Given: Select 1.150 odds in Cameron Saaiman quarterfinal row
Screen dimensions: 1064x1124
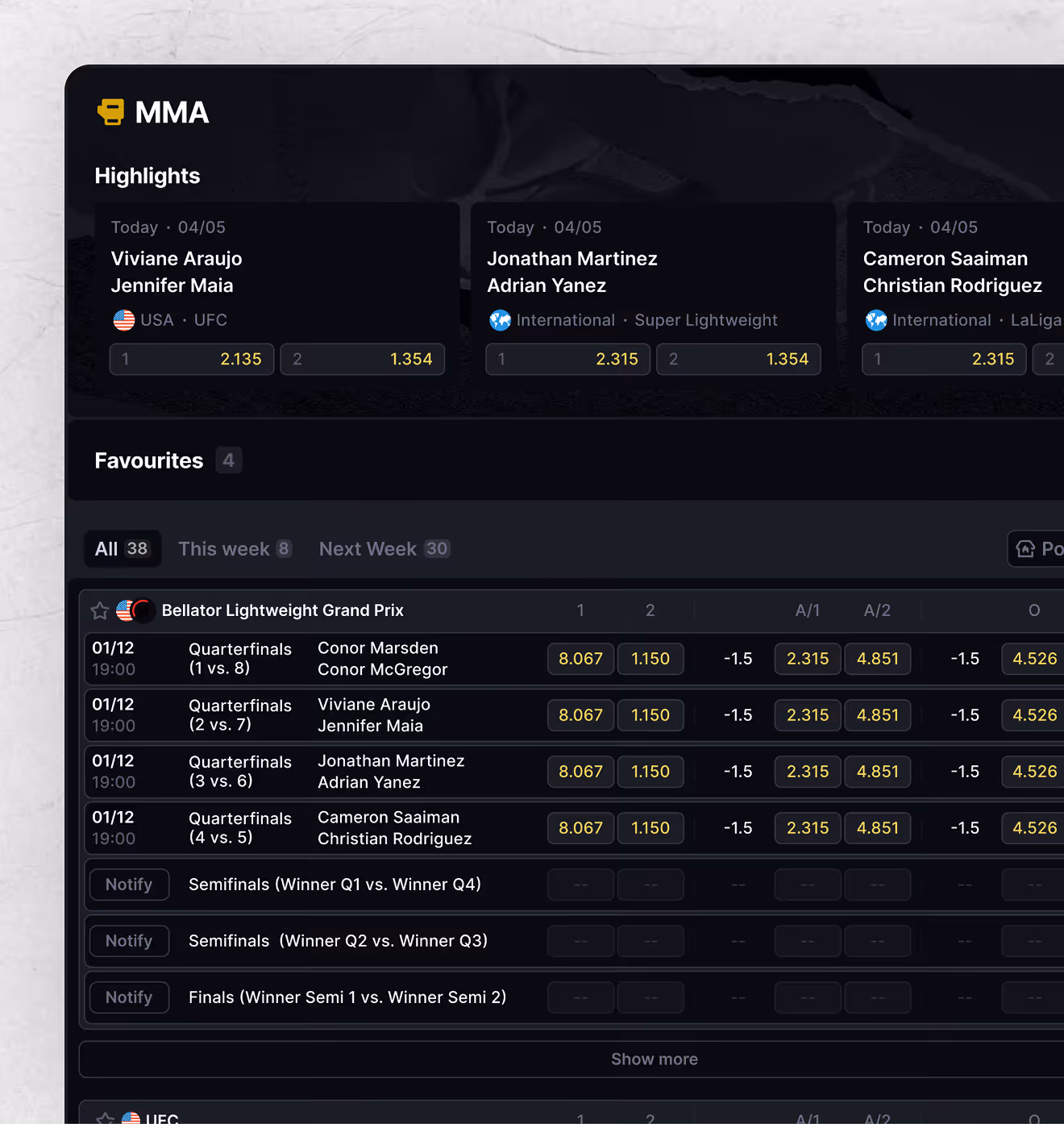Looking at the screenshot, I should [x=650, y=828].
